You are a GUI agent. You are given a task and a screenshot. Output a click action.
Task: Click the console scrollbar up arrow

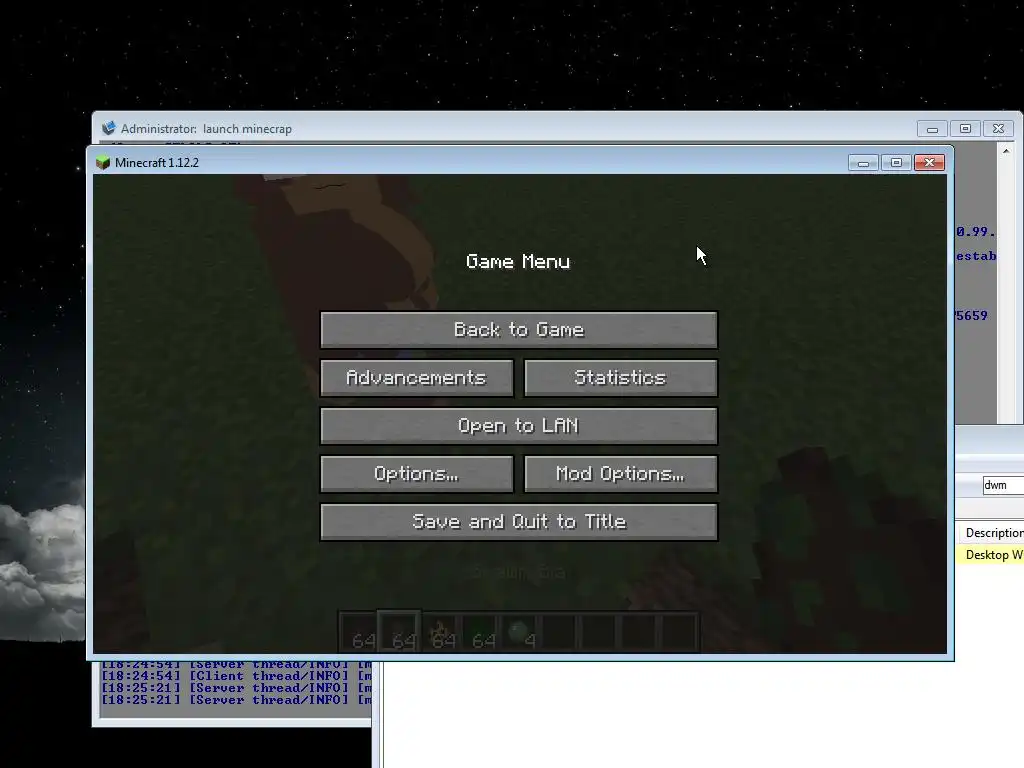point(1006,151)
